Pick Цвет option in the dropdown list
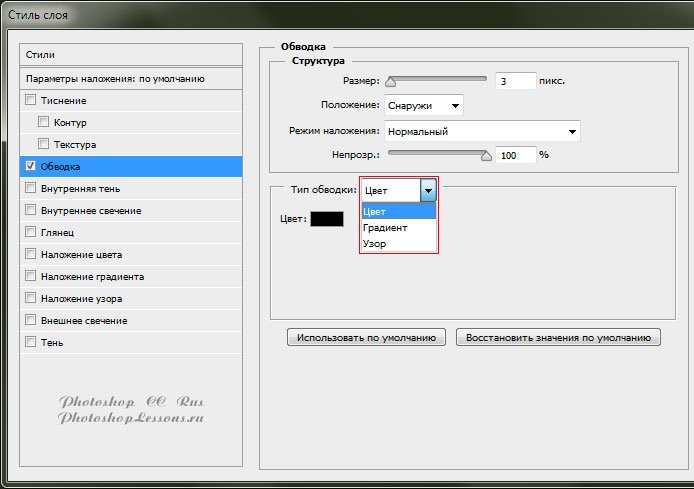 point(375,212)
